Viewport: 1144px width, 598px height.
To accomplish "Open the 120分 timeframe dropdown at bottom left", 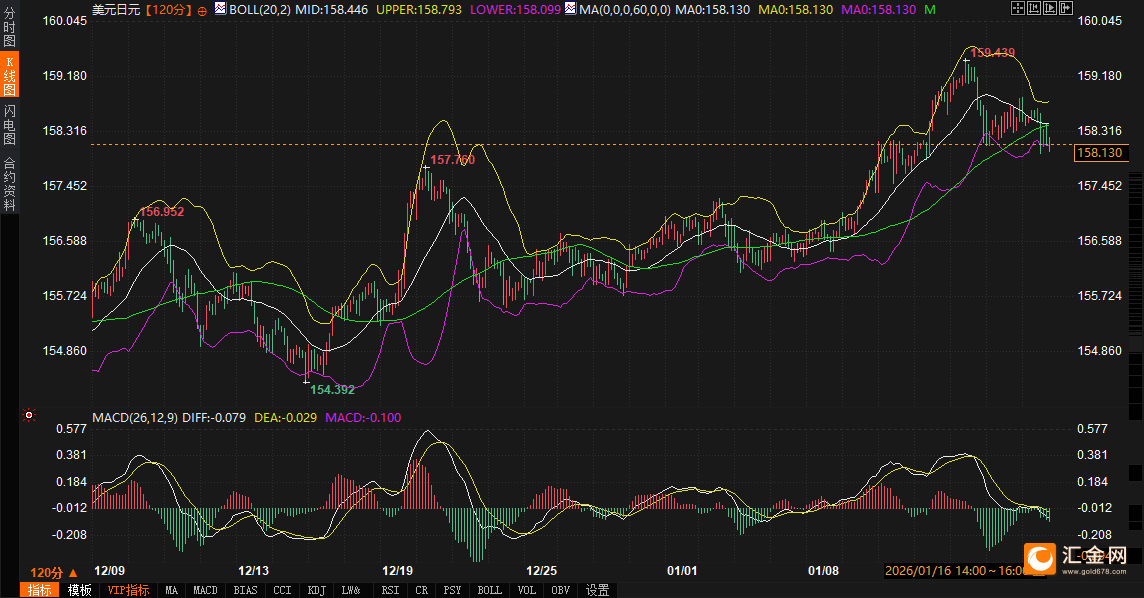I will 53,573.
